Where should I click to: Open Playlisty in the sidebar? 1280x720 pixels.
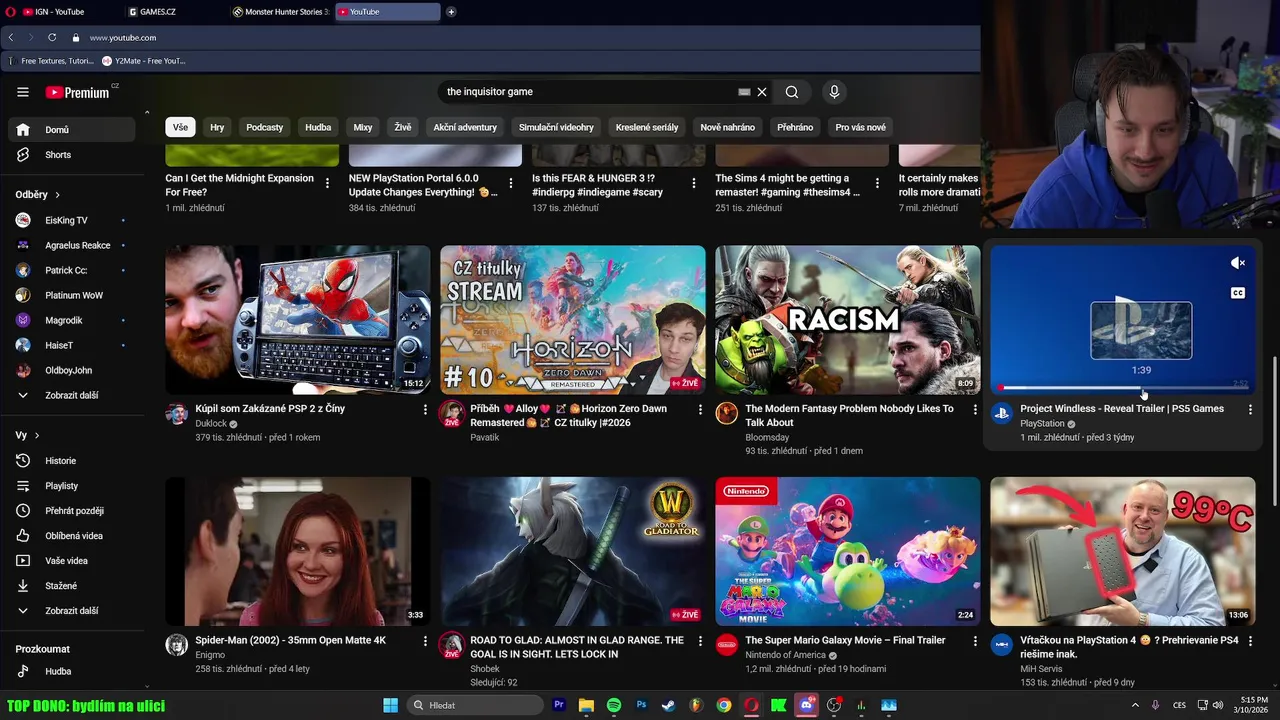click(x=71, y=486)
